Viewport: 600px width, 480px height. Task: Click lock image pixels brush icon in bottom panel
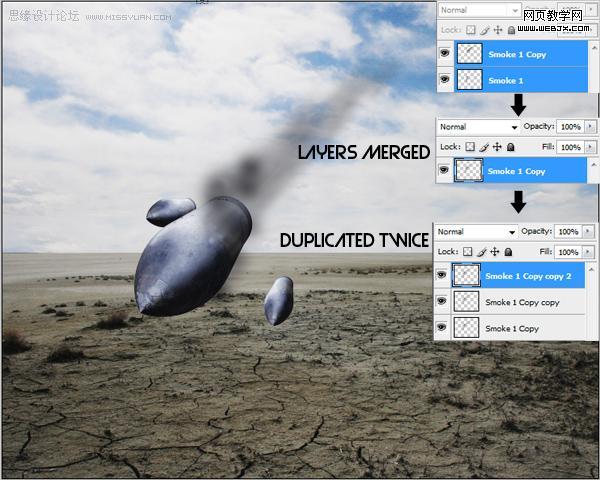482,251
